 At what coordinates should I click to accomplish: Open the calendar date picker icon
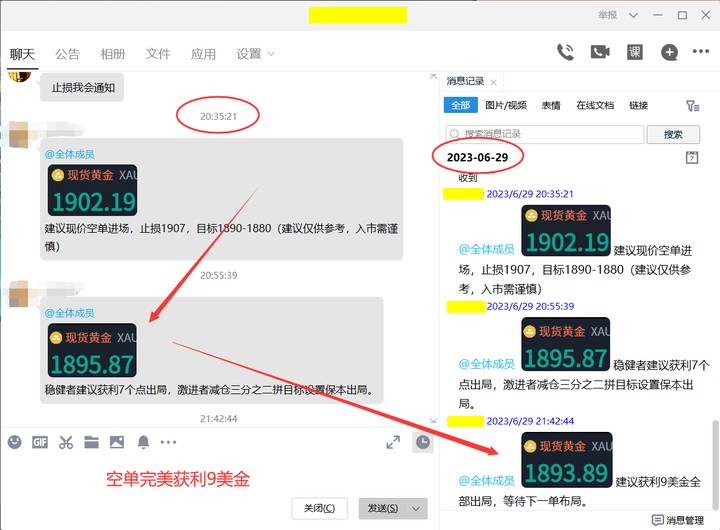click(692, 158)
